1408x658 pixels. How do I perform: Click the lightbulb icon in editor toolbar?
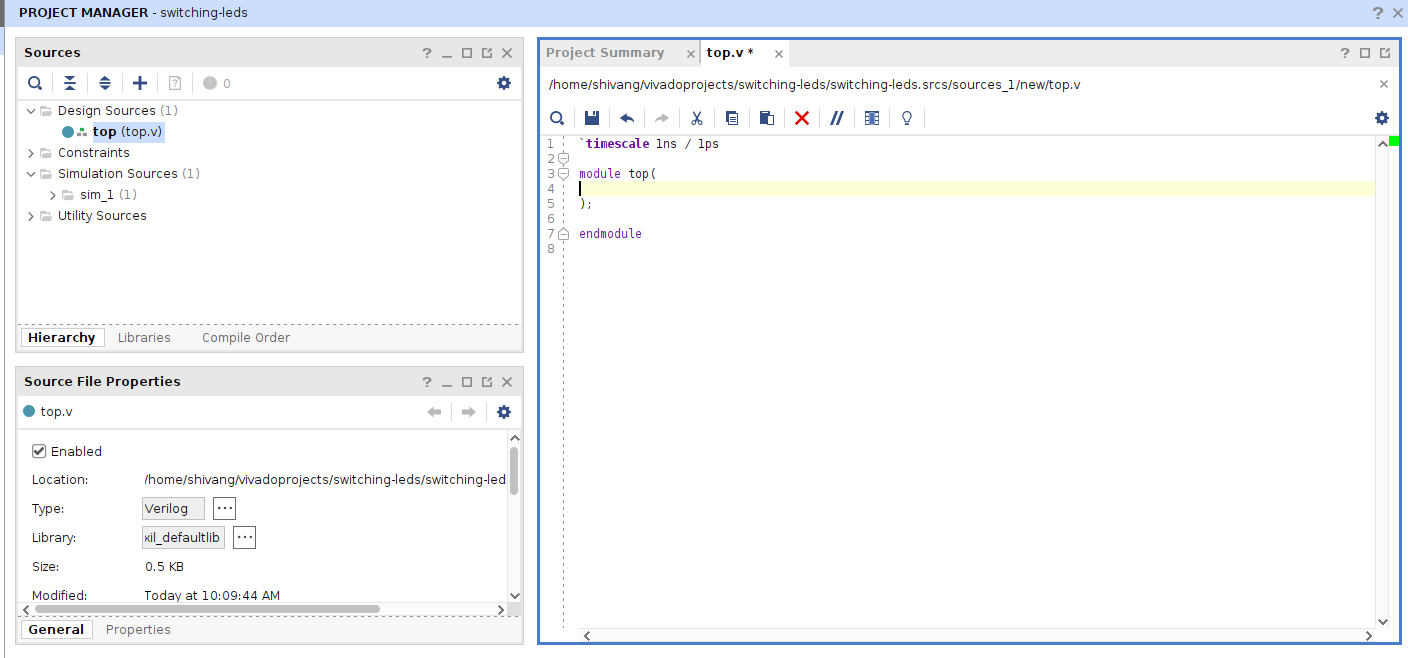click(907, 118)
